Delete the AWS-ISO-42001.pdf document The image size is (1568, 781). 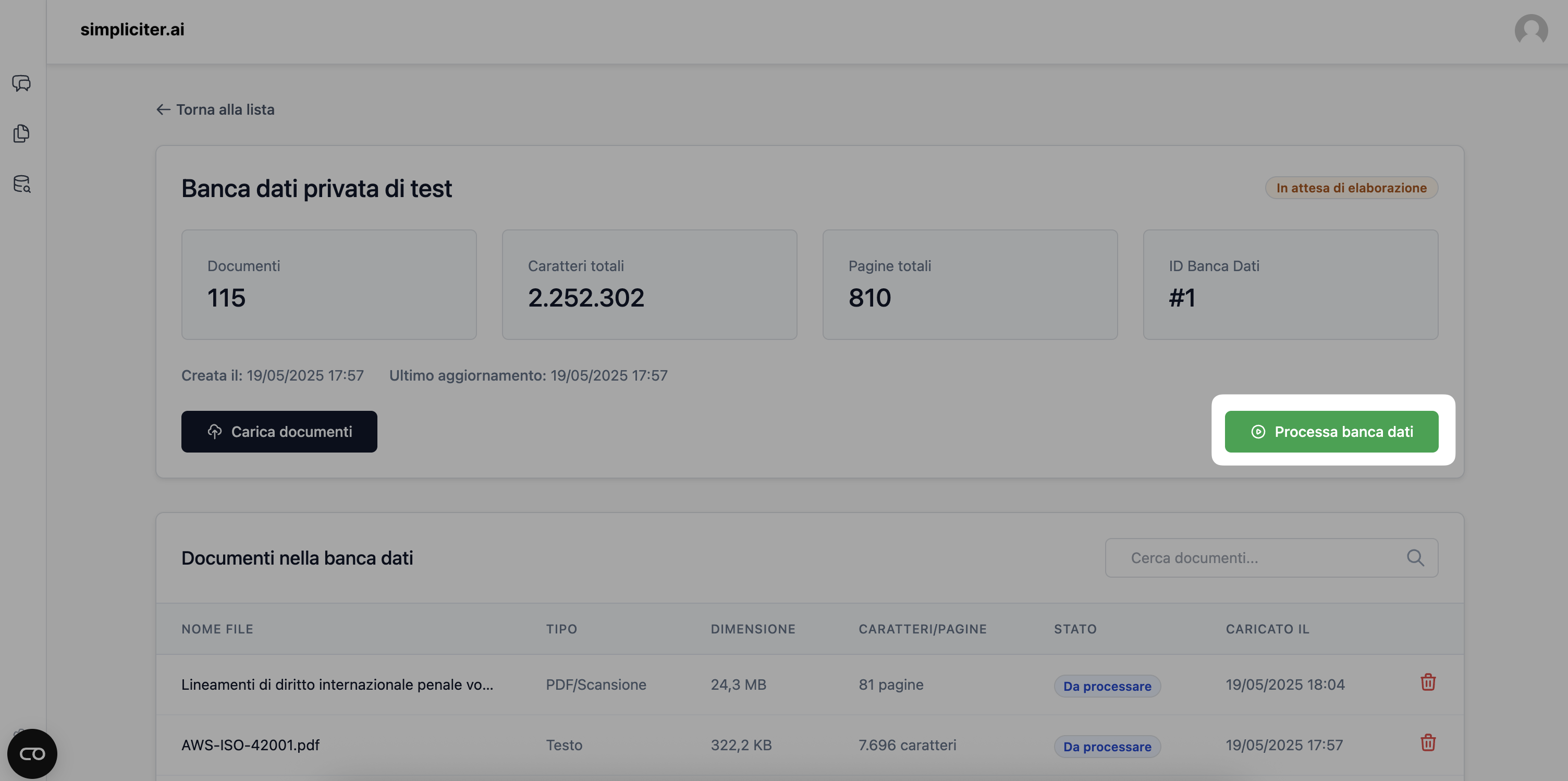1427,742
